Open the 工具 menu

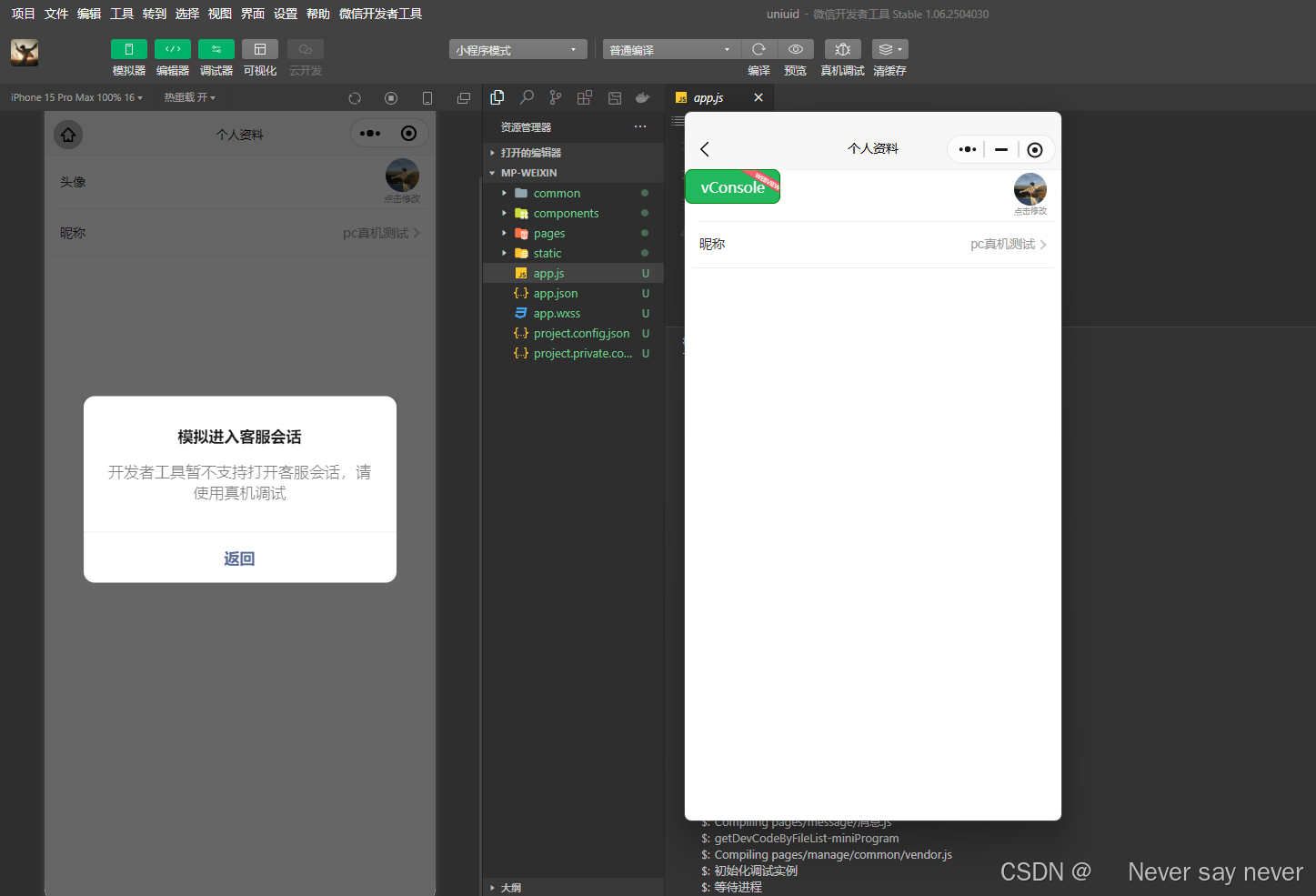coord(121,14)
